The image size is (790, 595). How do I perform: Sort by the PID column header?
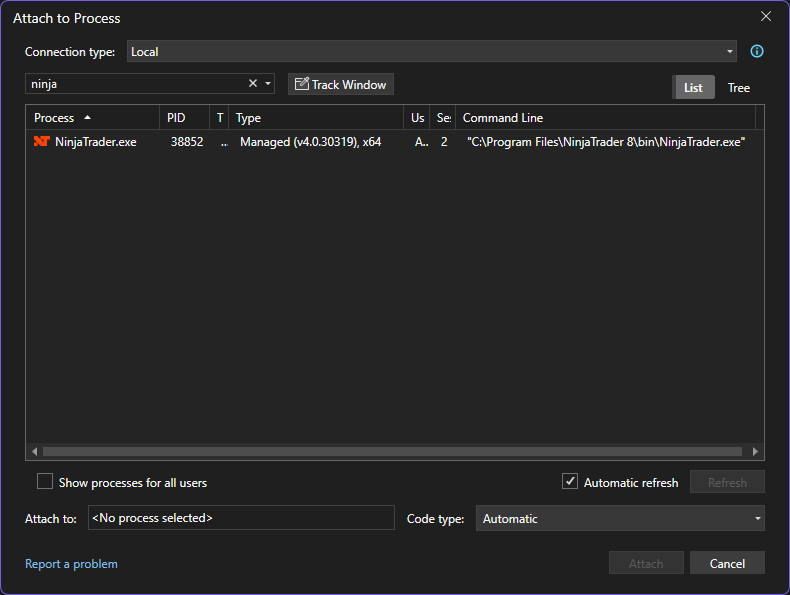point(184,118)
